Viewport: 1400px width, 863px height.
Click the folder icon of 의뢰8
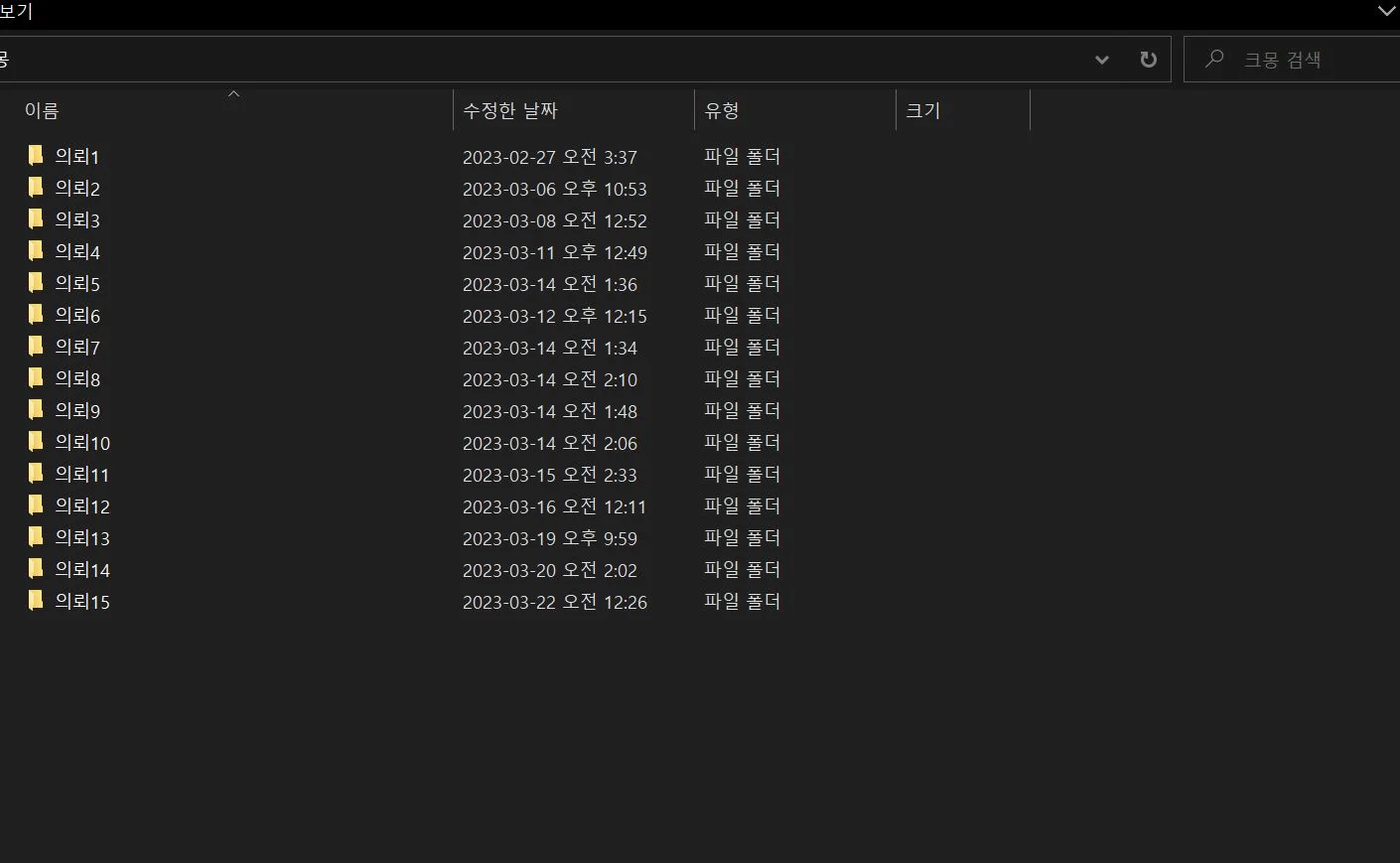[36, 377]
